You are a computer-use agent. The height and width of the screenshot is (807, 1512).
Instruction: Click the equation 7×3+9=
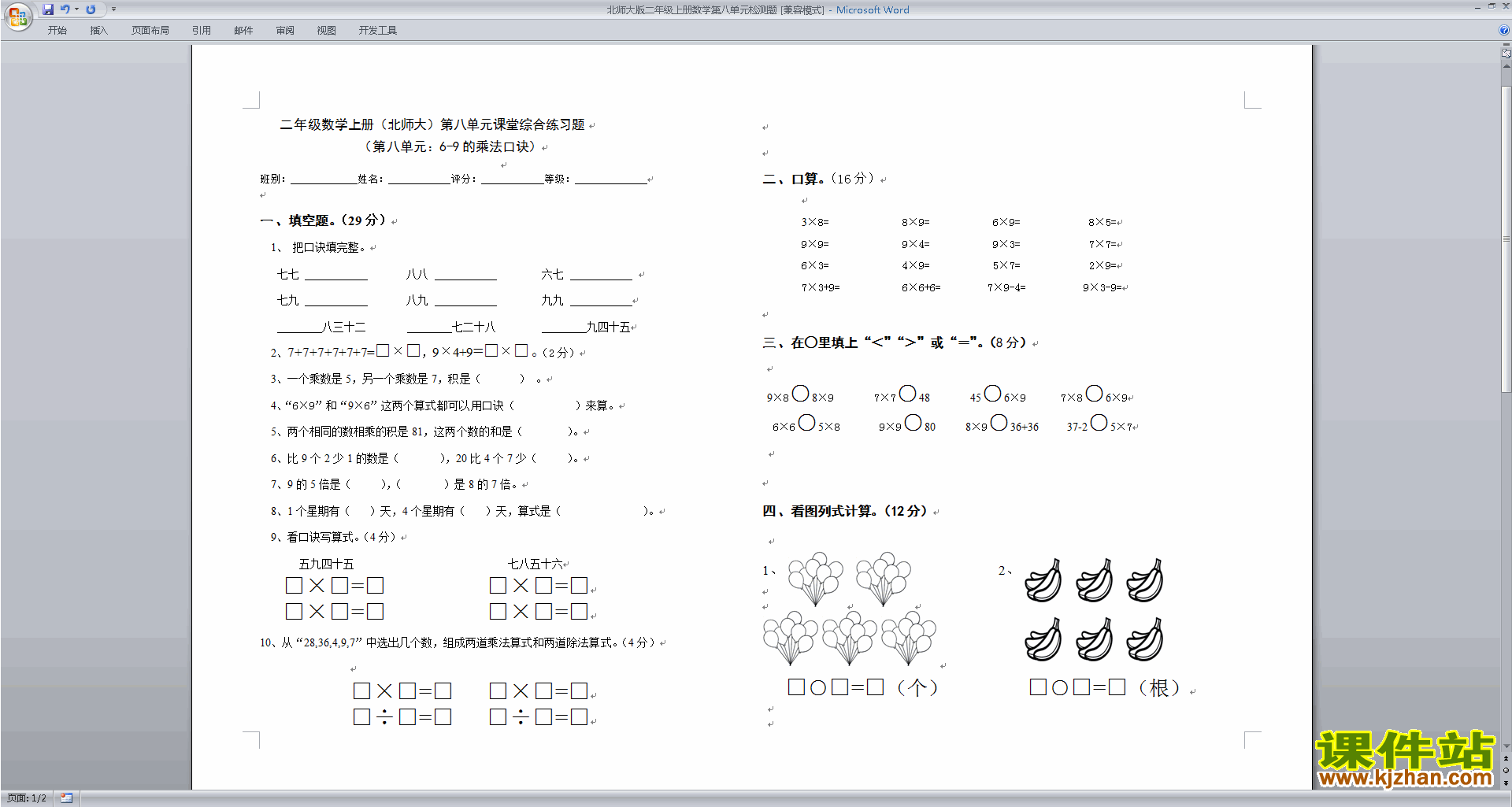tap(821, 288)
